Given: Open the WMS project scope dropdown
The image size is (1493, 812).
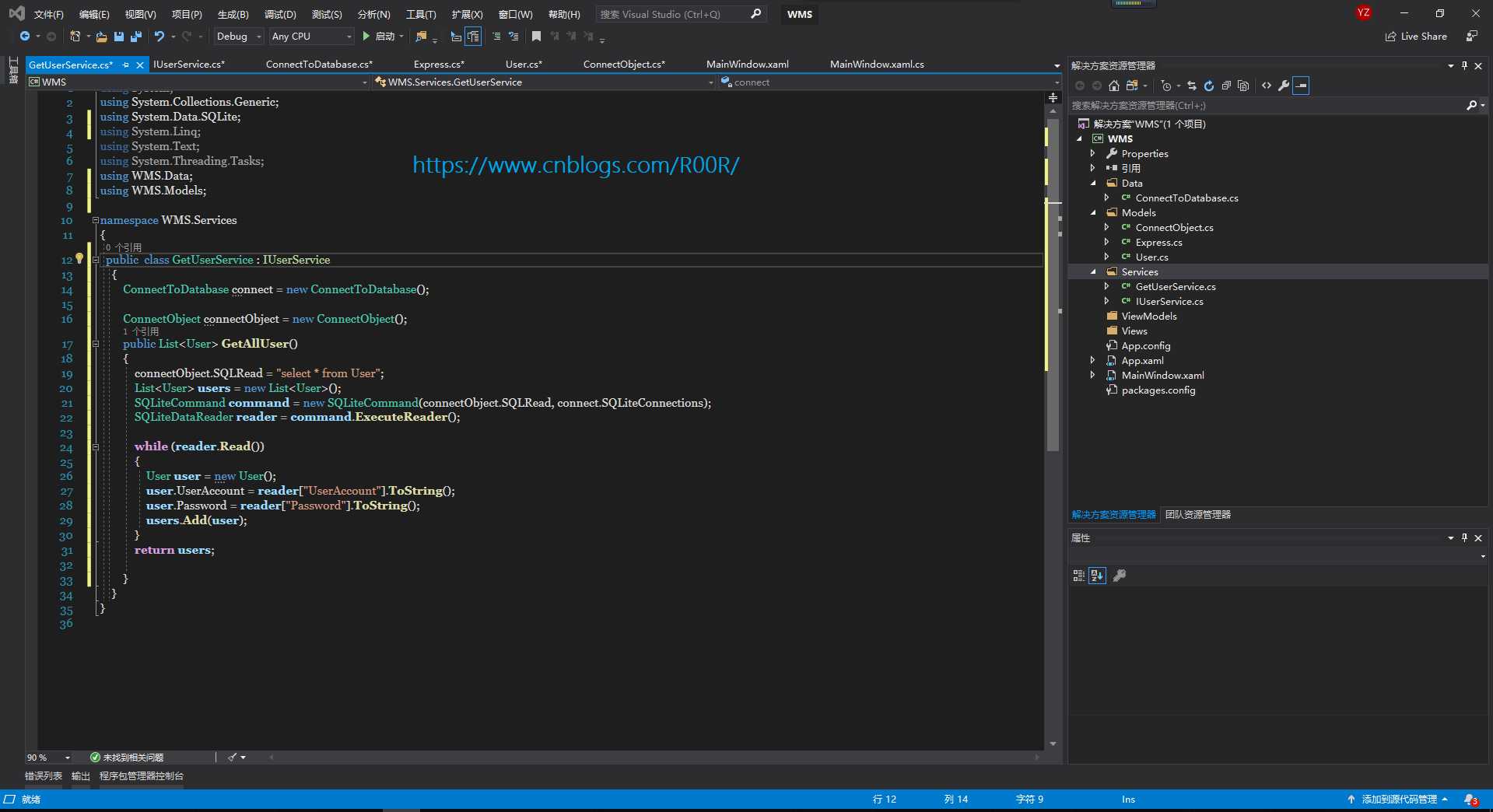Looking at the screenshot, I should pos(198,82).
